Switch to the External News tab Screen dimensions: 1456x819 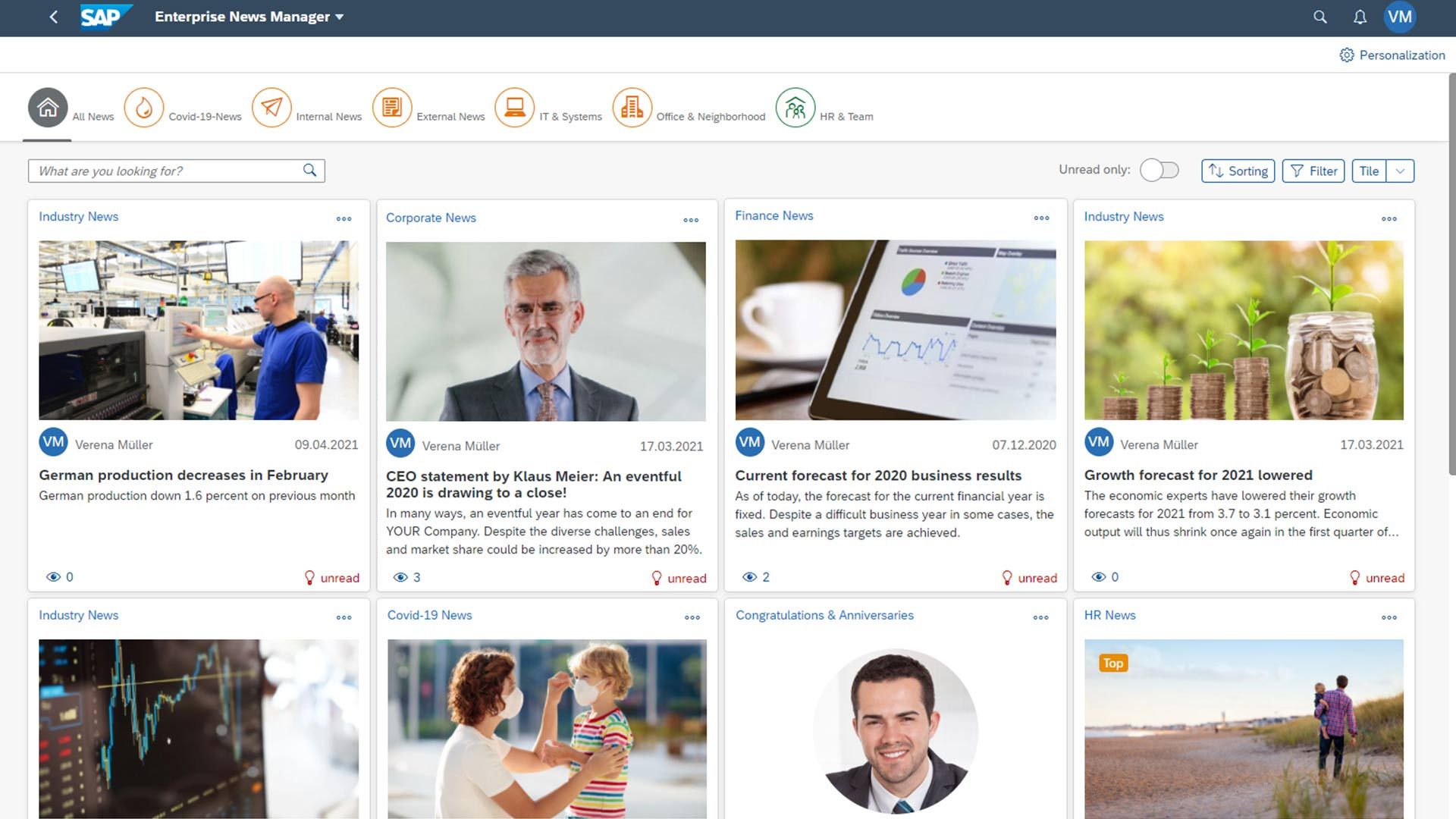(392, 108)
